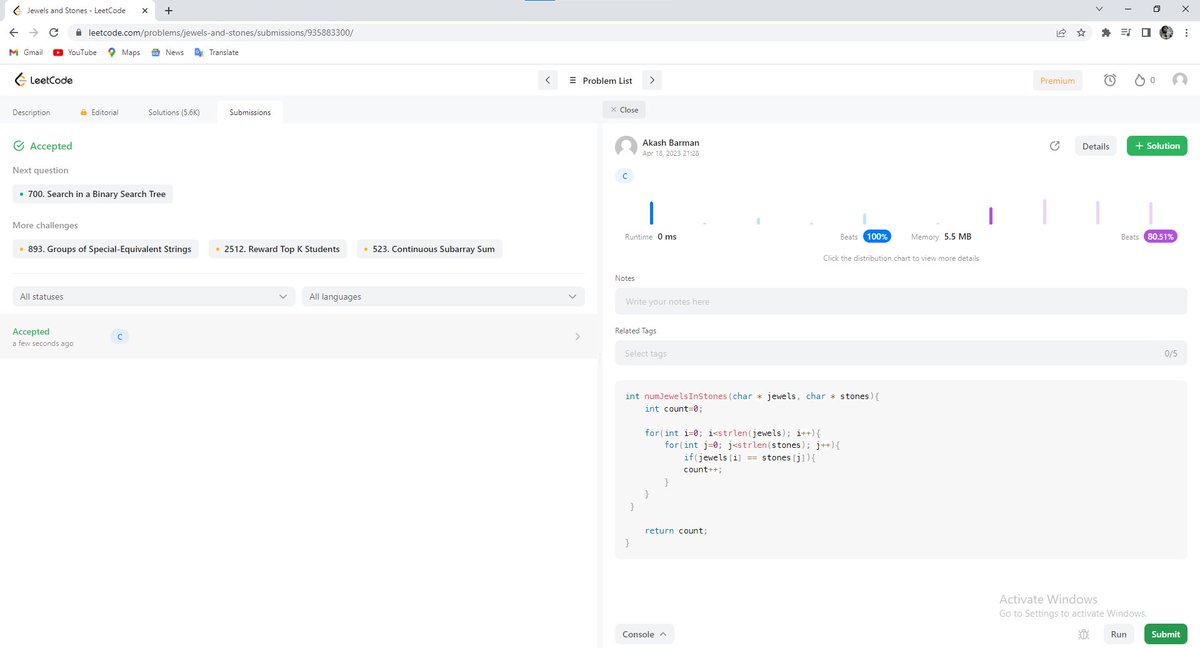Viewport: 1200px width, 648px height.
Task: Open Maps bookmark
Action: [124, 52]
